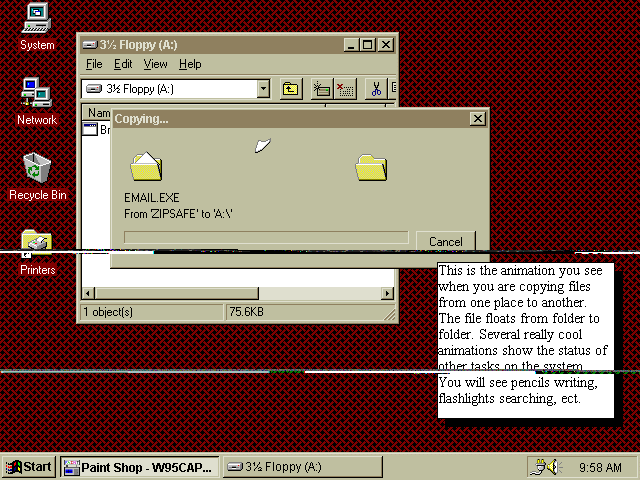Open the Printers desktop folder icon
The width and height of the screenshot is (640, 480).
click(x=37, y=244)
